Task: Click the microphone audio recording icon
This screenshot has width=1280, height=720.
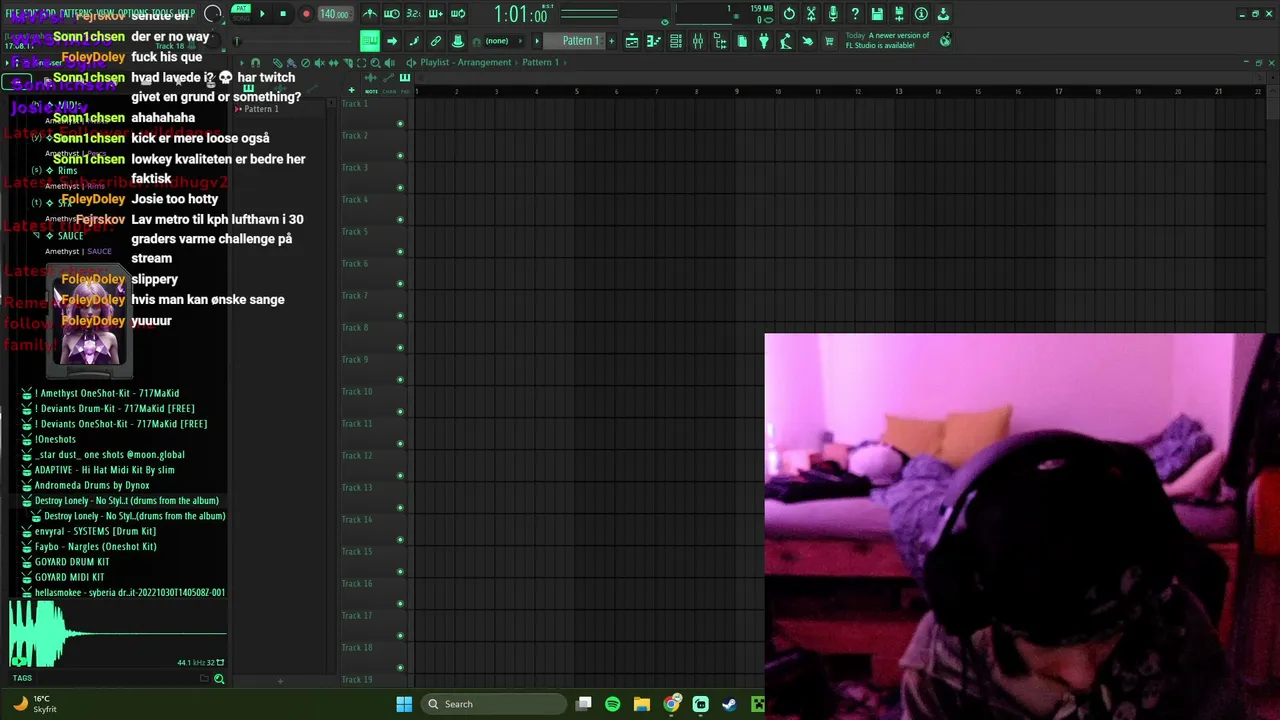Action: pos(833,14)
